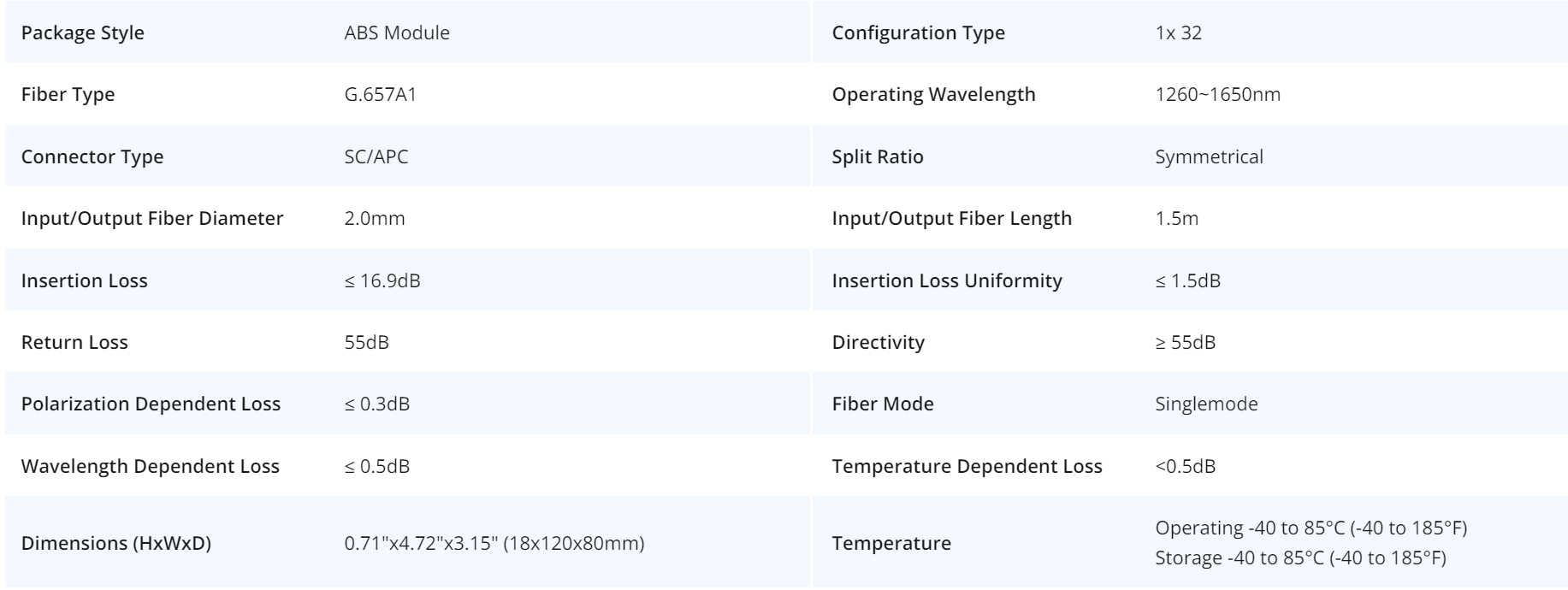This screenshot has width=1568, height=590.
Task: Click the Storage temperature range text
Action: coord(1300,558)
